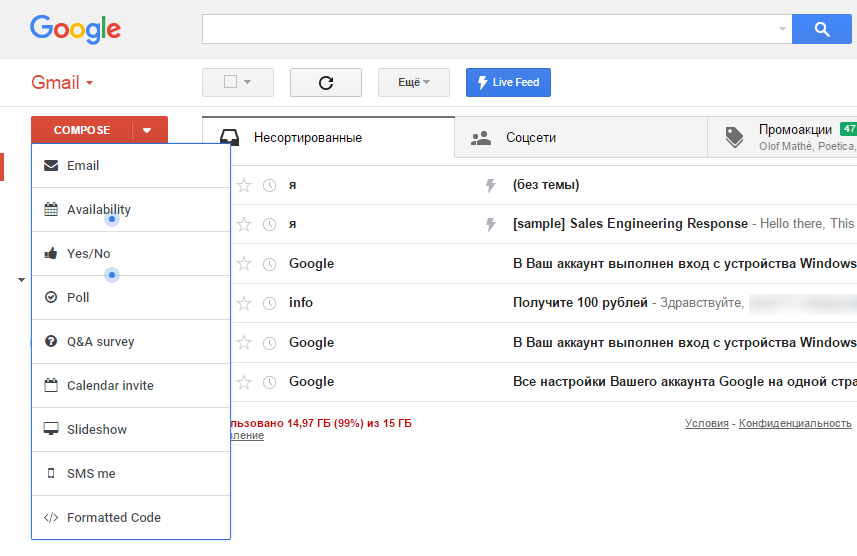Click lightning bolt icon on Sales Engineering Response message
857x556 pixels.
click(x=491, y=224)
